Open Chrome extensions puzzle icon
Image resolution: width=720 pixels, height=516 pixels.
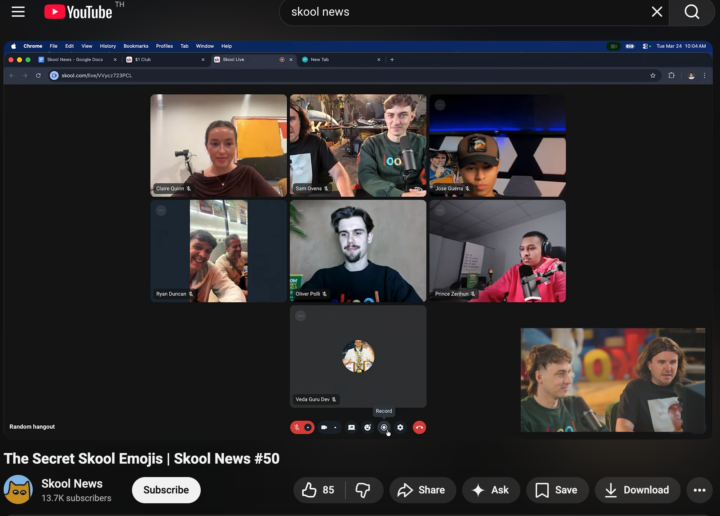click(x=671, y=75)
